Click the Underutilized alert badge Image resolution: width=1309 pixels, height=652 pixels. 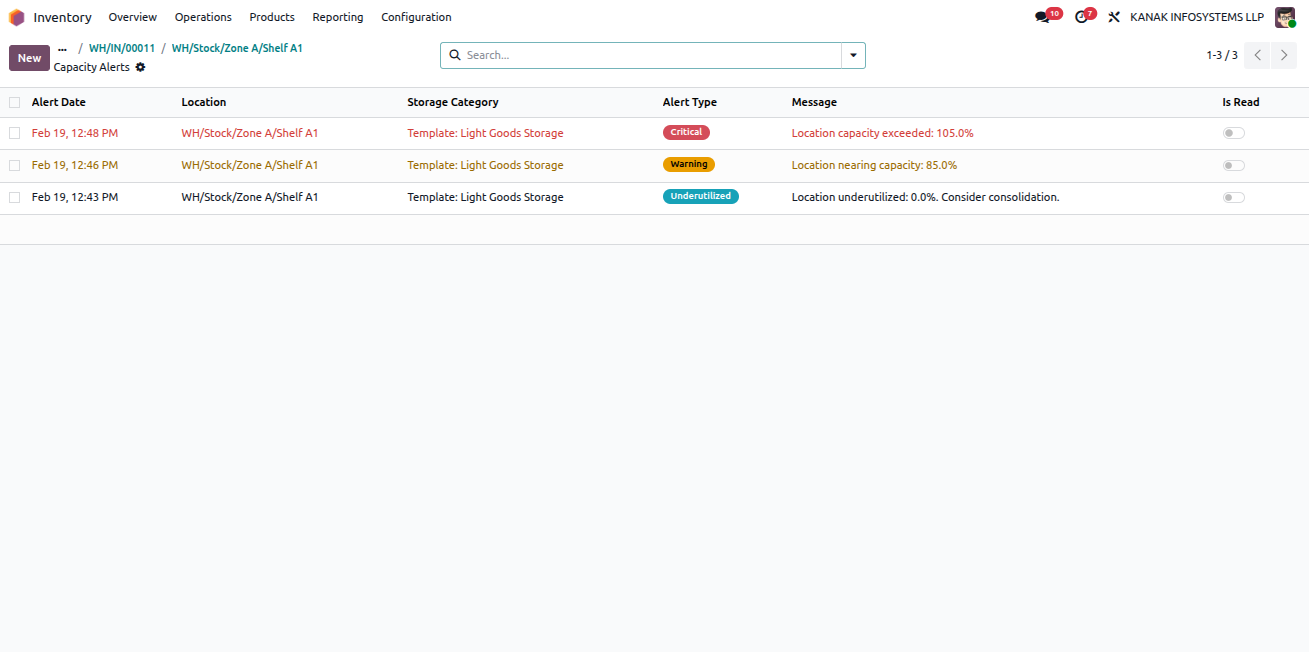(x=701, y=197)
